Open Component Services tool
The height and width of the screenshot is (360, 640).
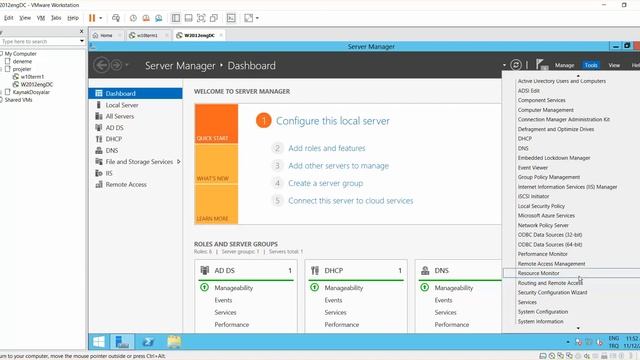tap(542, 100)
